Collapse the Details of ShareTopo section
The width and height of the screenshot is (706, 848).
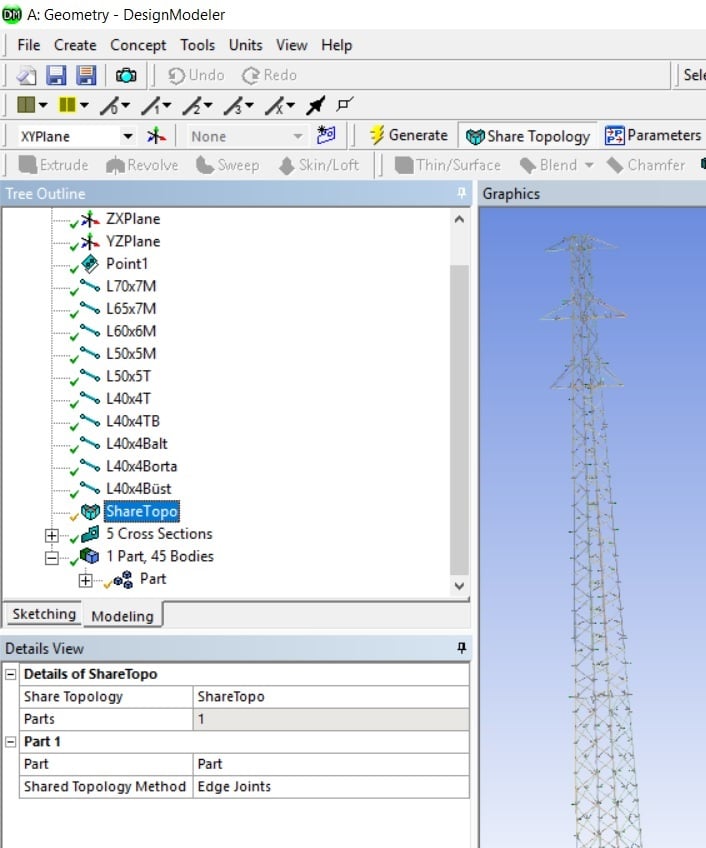click(x=11, y=674)
